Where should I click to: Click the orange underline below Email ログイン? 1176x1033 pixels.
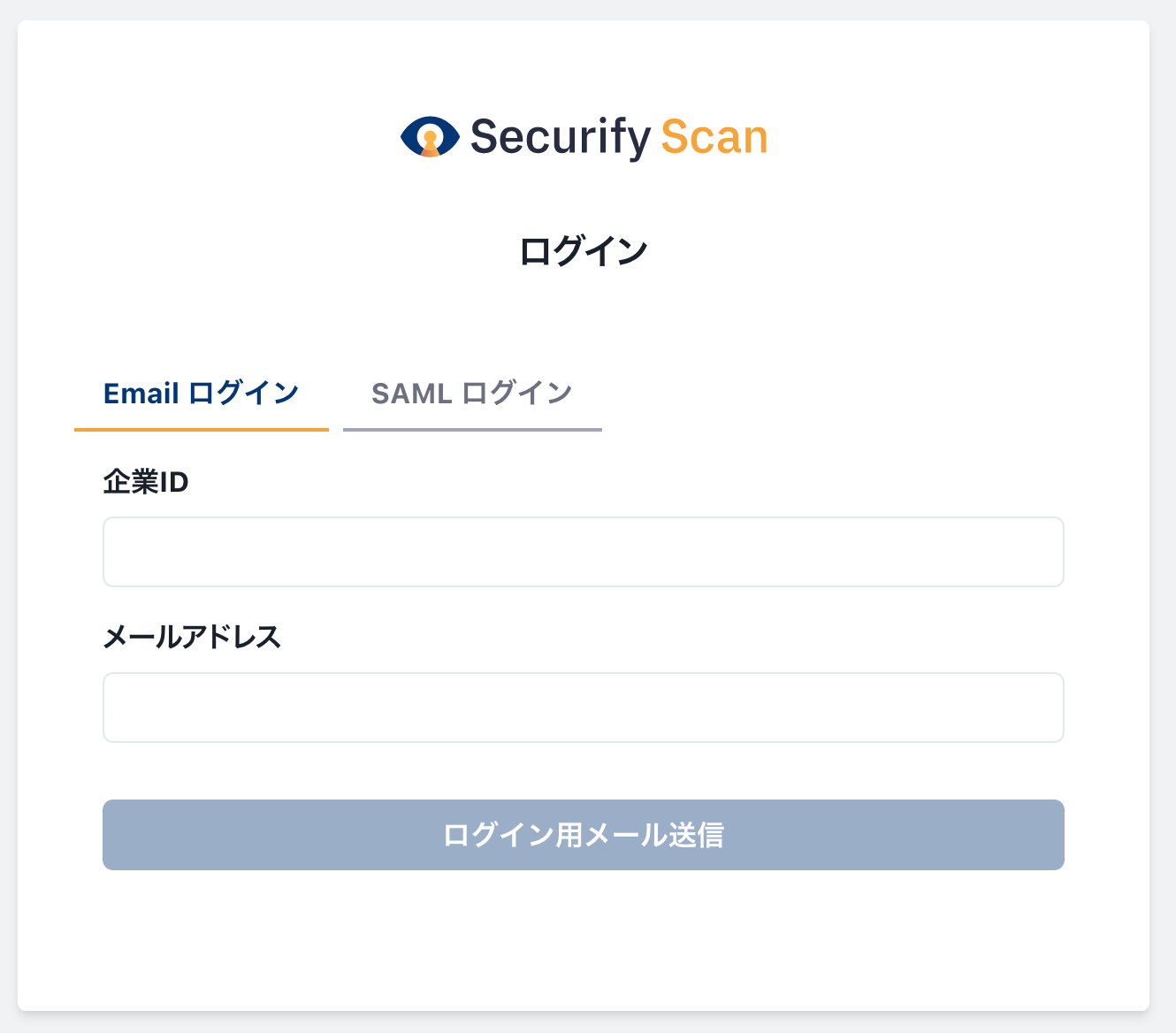201,432
